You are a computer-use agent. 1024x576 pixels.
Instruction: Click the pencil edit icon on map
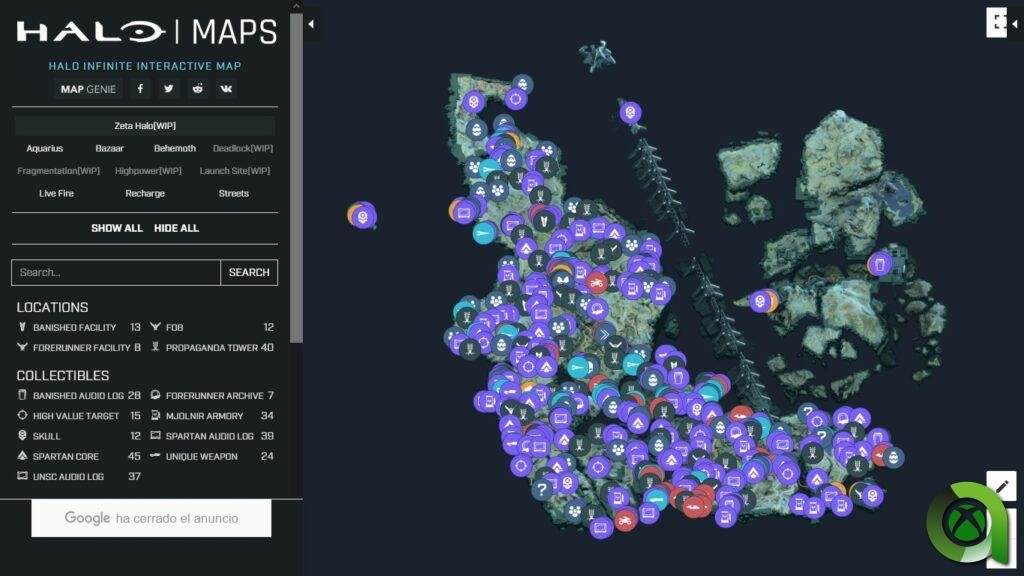coord(1001,486)
